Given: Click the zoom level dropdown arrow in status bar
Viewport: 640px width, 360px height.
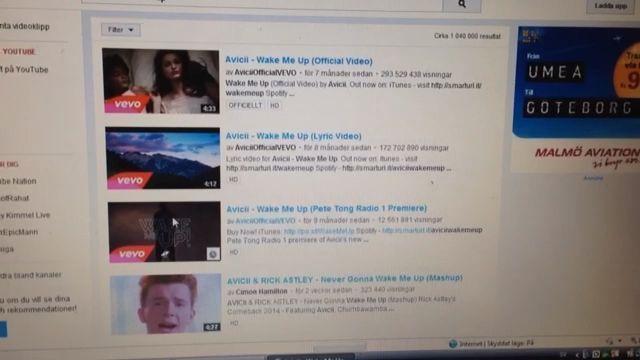Looking at the screenshot, I should point(620,340).
